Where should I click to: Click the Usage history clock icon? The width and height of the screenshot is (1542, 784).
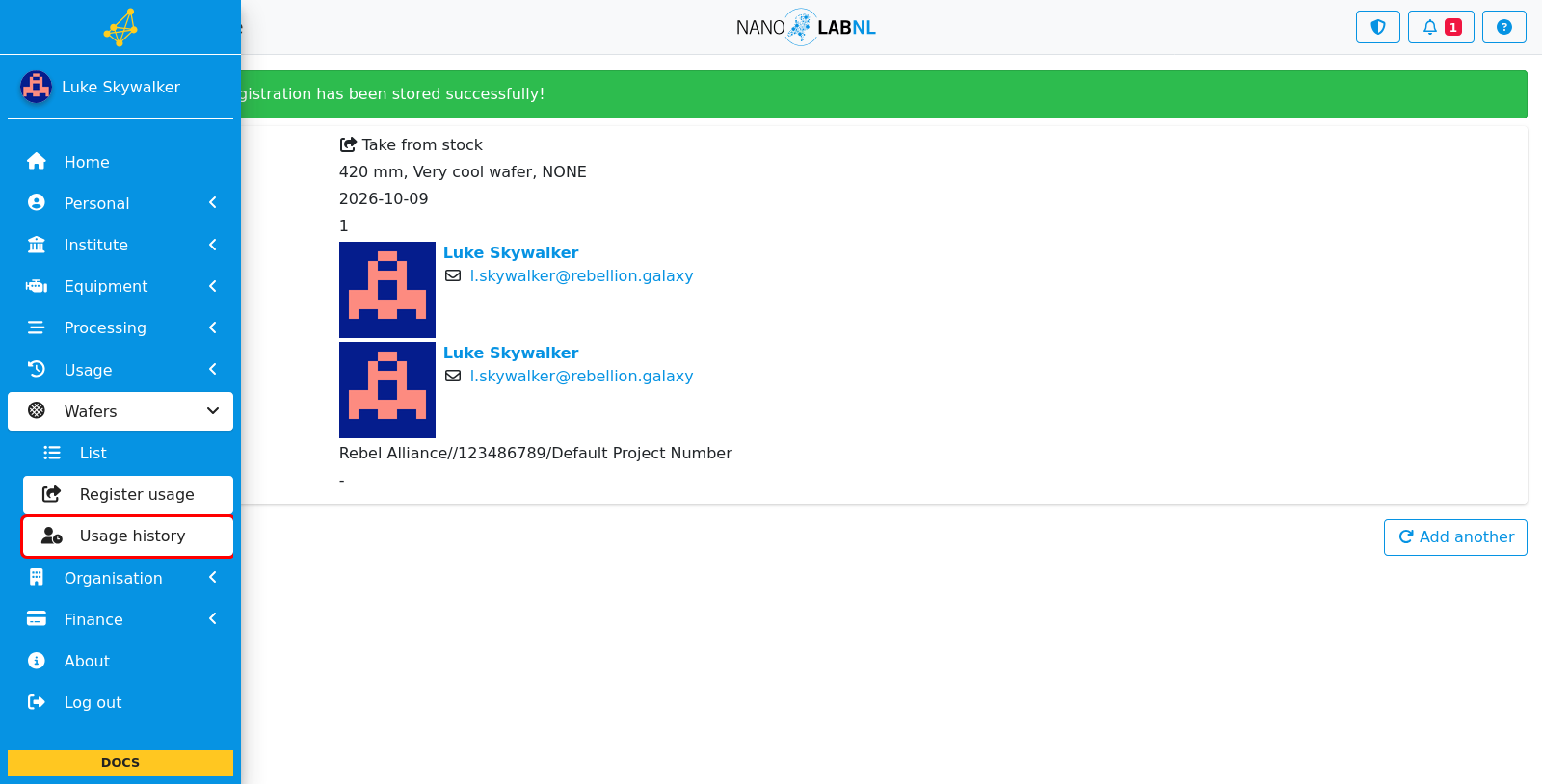(37, 370)
